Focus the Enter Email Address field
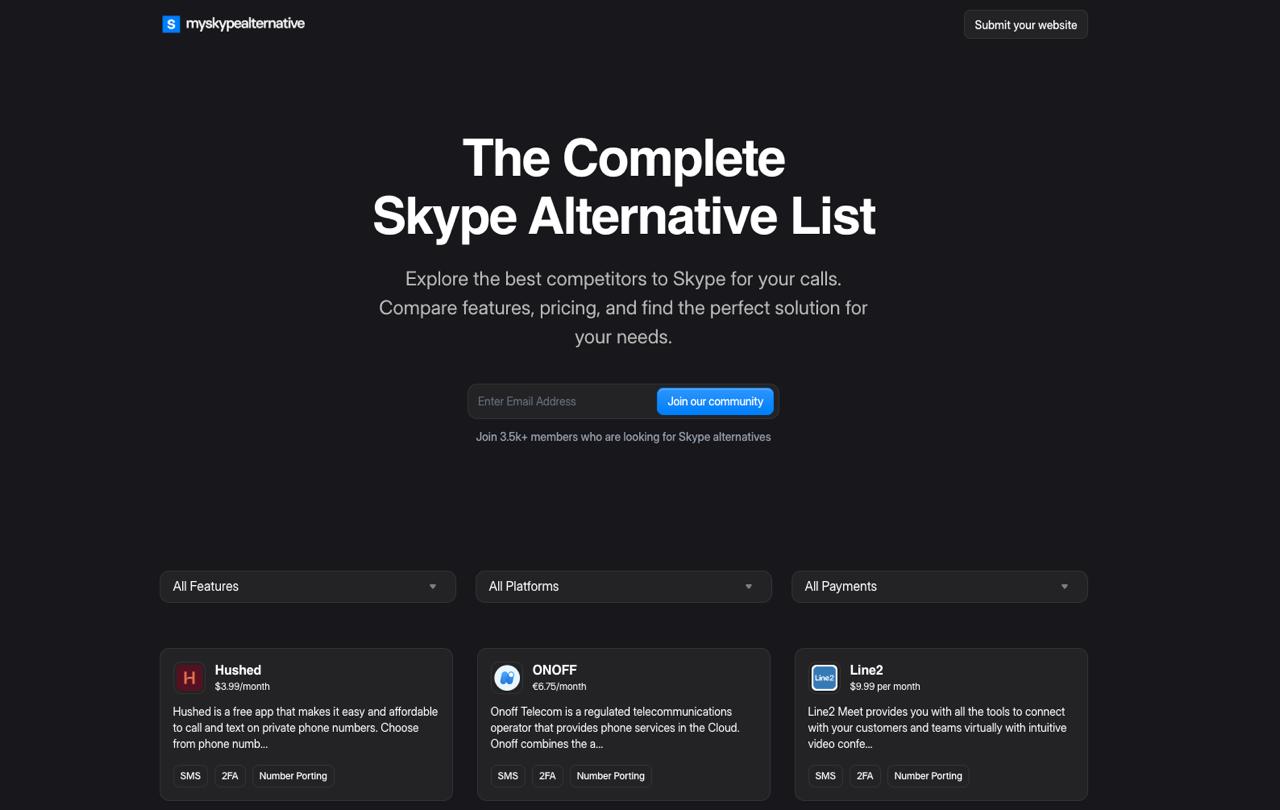This screenshot has height=810, width=1280. pyautogui.click(x=563, y=401)
